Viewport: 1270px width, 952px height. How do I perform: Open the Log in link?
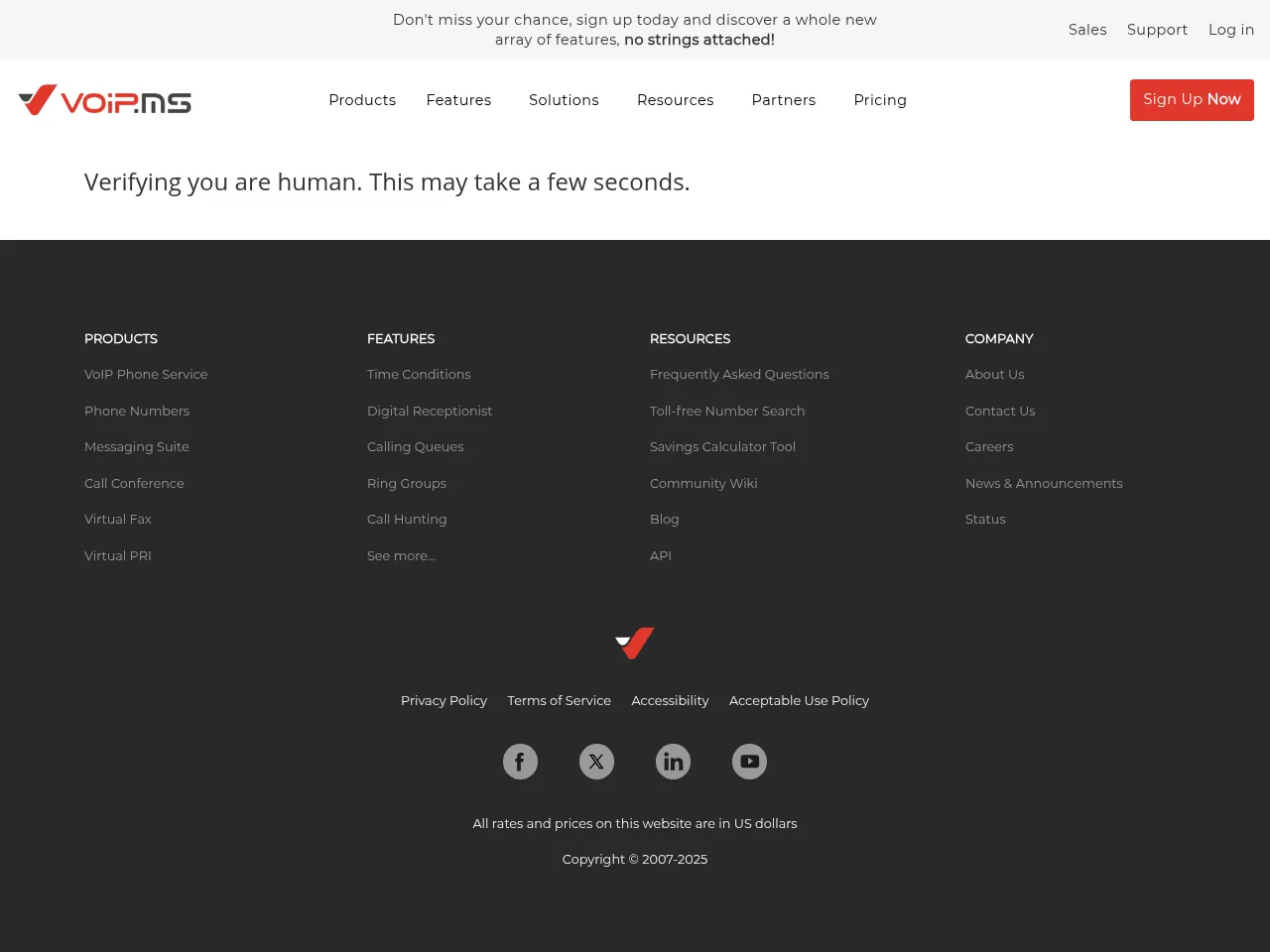pyautogui.click(x=1231, y=30)
